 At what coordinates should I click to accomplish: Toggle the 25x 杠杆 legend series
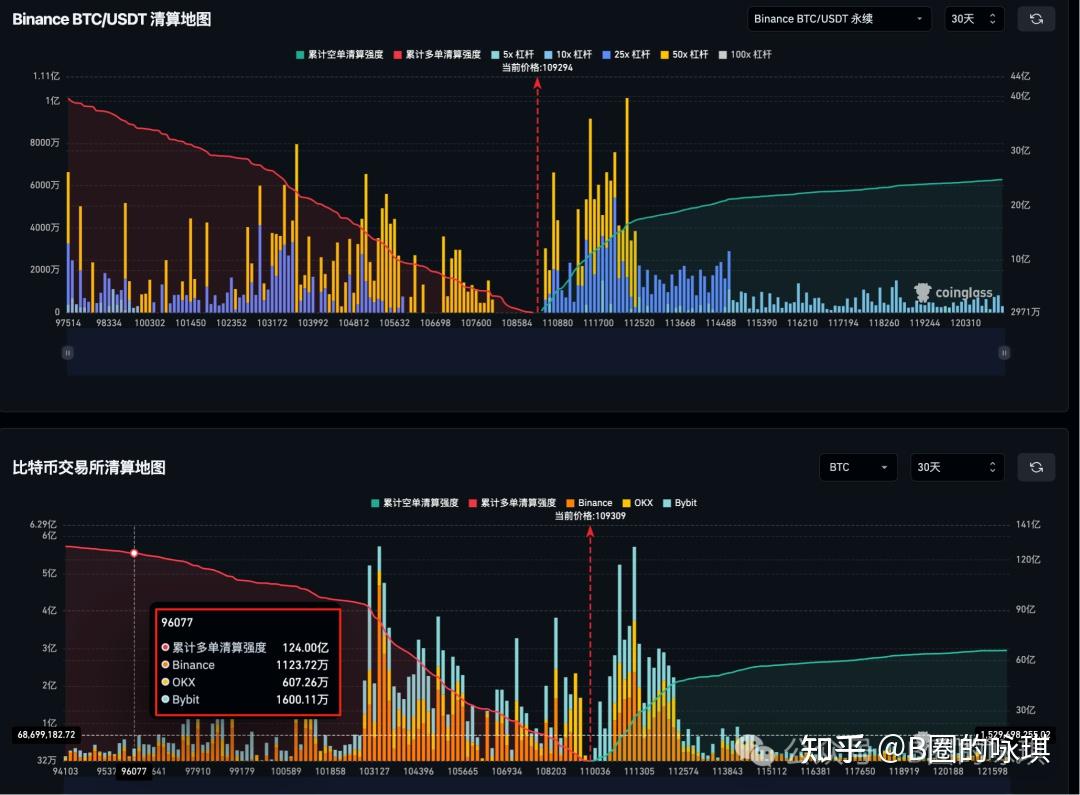pos(626,54)
